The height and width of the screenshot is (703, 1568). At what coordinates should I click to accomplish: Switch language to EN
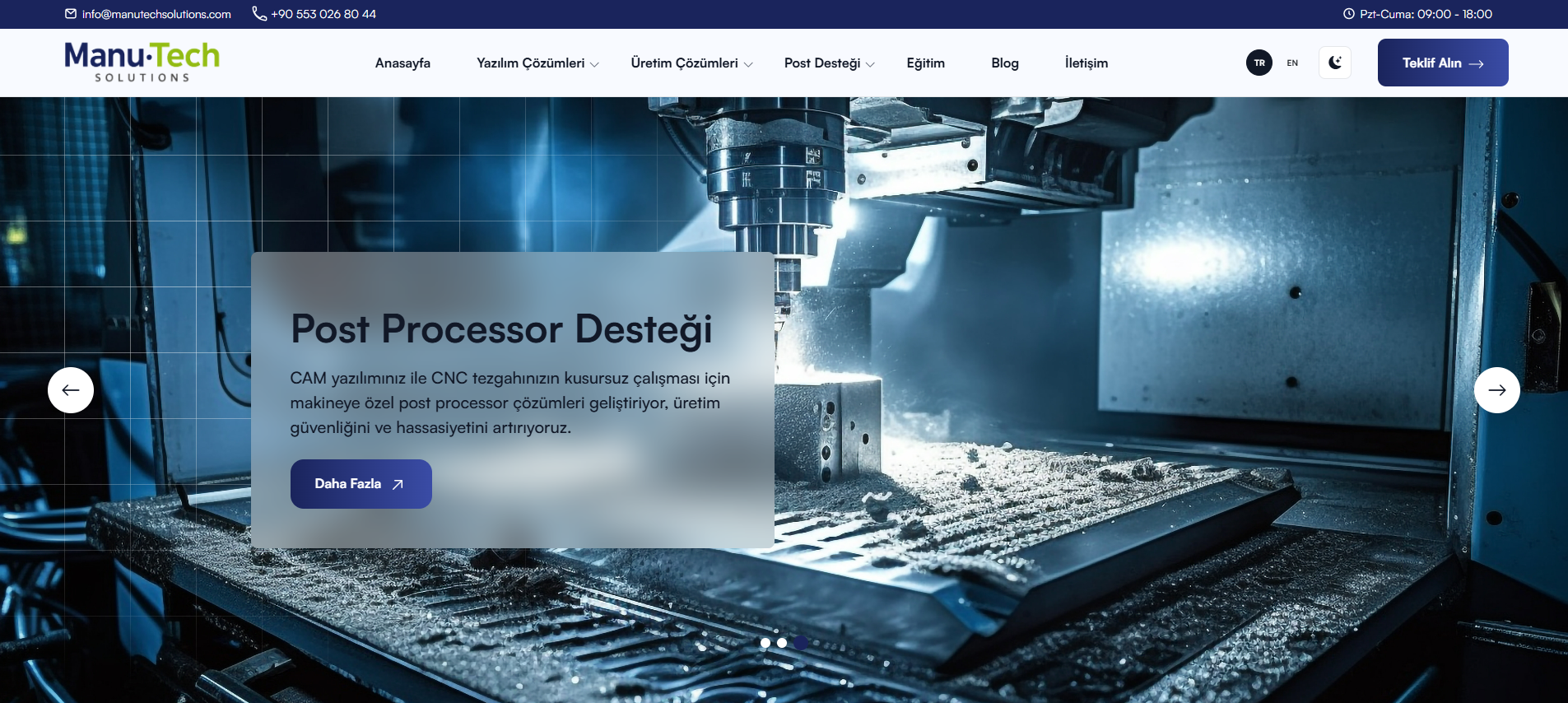coord(1292,63)
